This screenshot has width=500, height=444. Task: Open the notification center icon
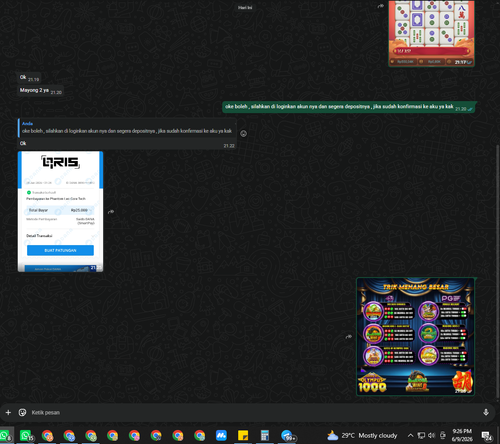[487, 436]
